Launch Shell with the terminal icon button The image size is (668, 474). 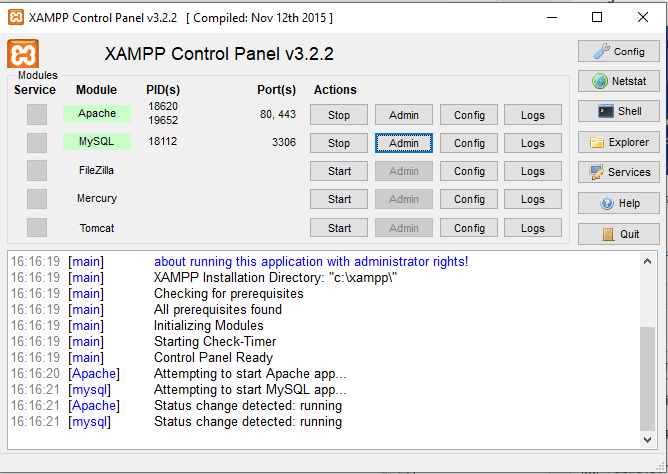click(x=619, y=111)
